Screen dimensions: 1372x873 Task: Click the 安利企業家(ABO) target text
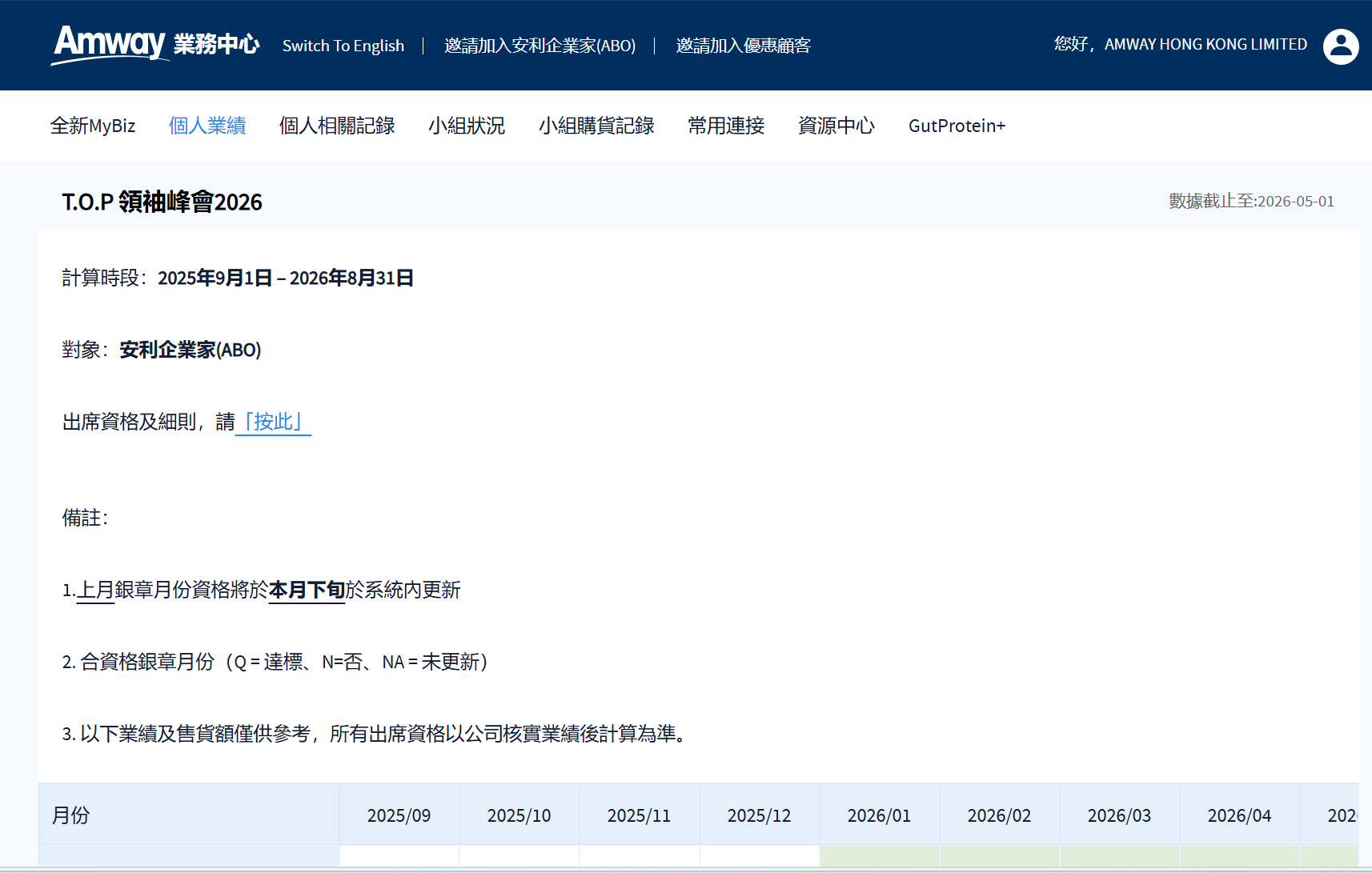pyautogui.click(x=191, y=350)
